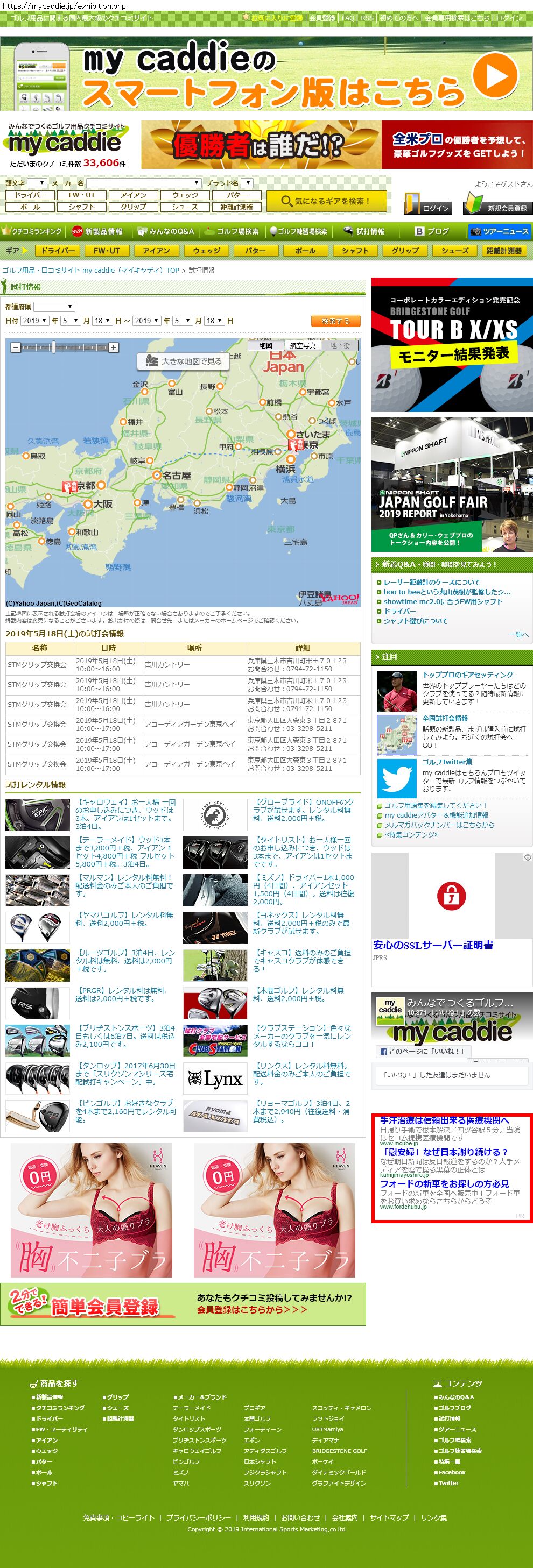Viewport: 533px width, 1568px height.
Task: Click the Bridgestone TOUR B X/XS banner
Action: pos(452,344)
